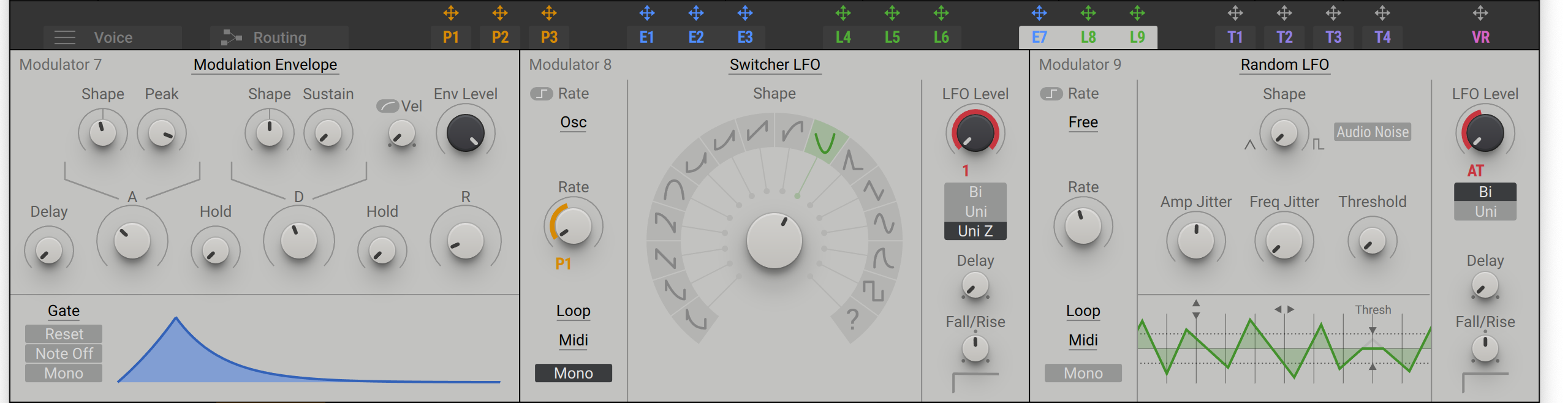Open the Switcher LFO type dropdown
This screenshot has height=403, width=1568.
point(775,65)
